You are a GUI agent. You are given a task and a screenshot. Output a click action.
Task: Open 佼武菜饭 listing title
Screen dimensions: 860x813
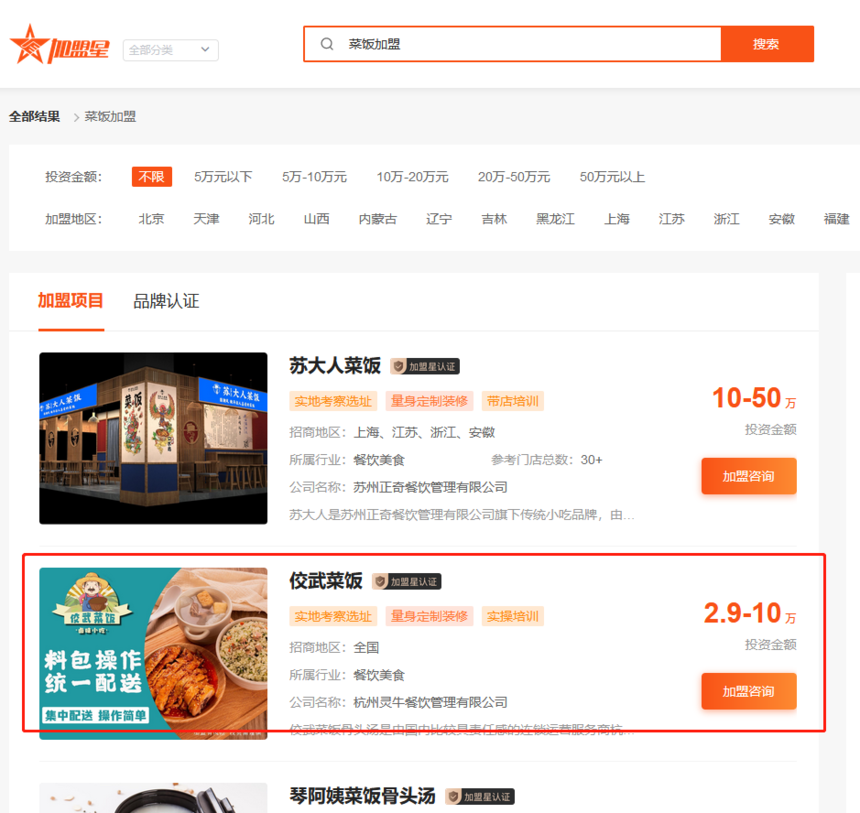click(x=326, y=581)
